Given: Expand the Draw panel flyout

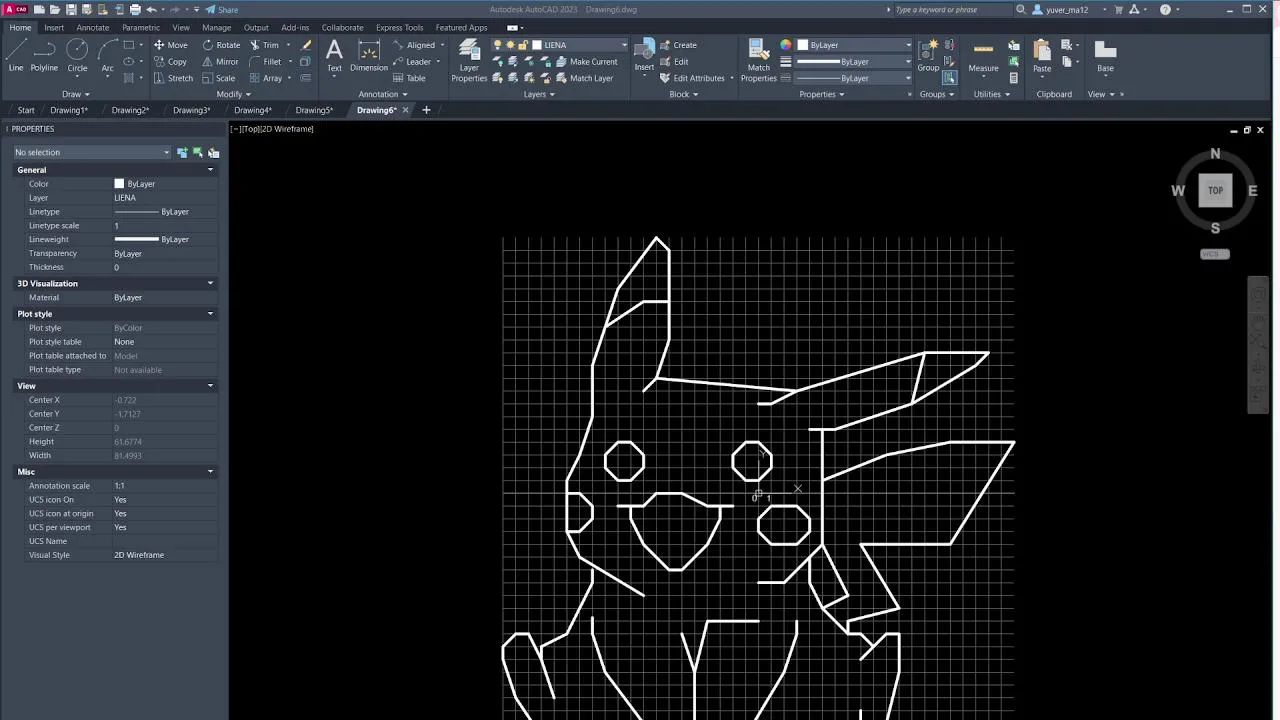Looking at the screenshot, I should [x=75, y=94].
